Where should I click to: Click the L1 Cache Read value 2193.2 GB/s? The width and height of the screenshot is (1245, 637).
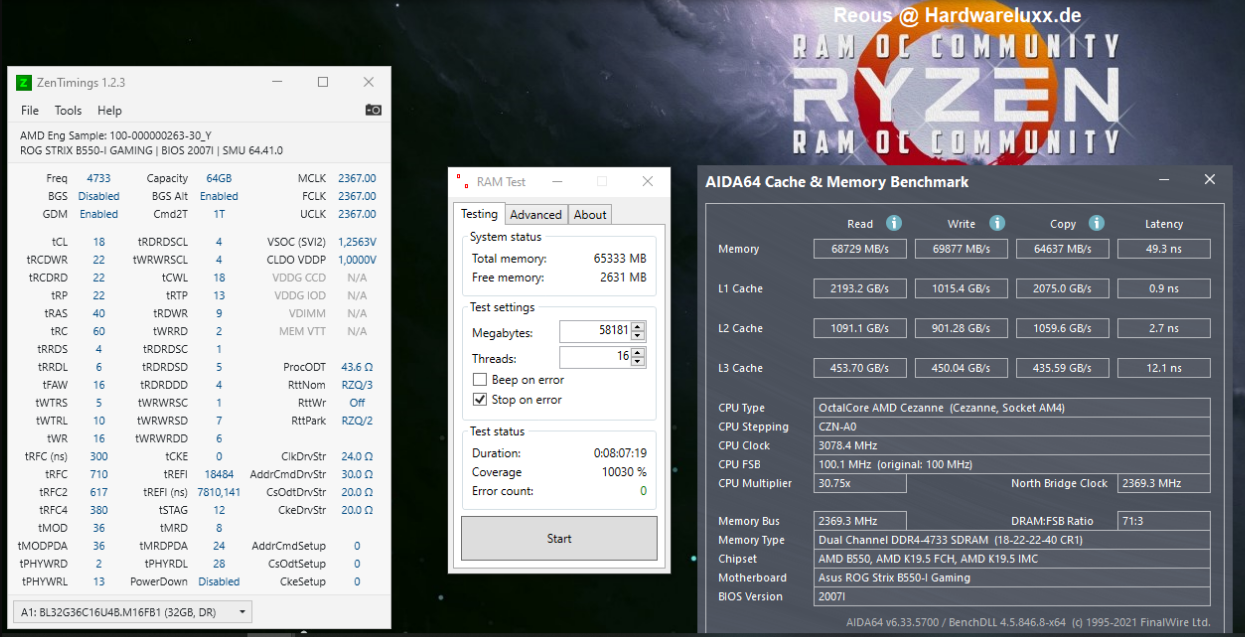tap(860, 289)
